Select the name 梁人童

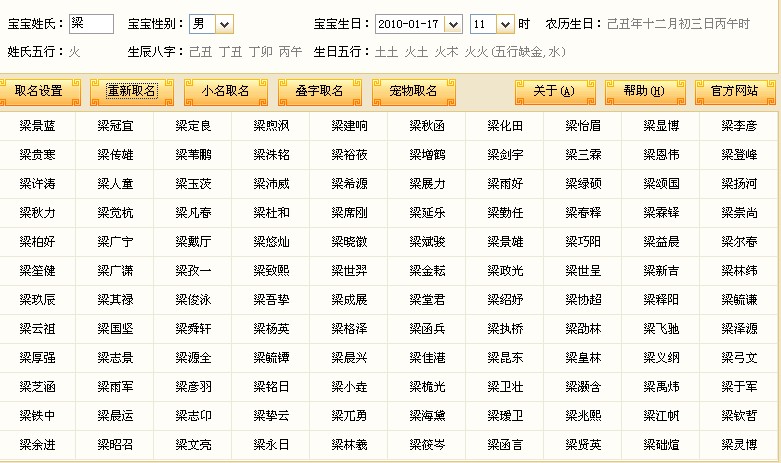(116, 184)
